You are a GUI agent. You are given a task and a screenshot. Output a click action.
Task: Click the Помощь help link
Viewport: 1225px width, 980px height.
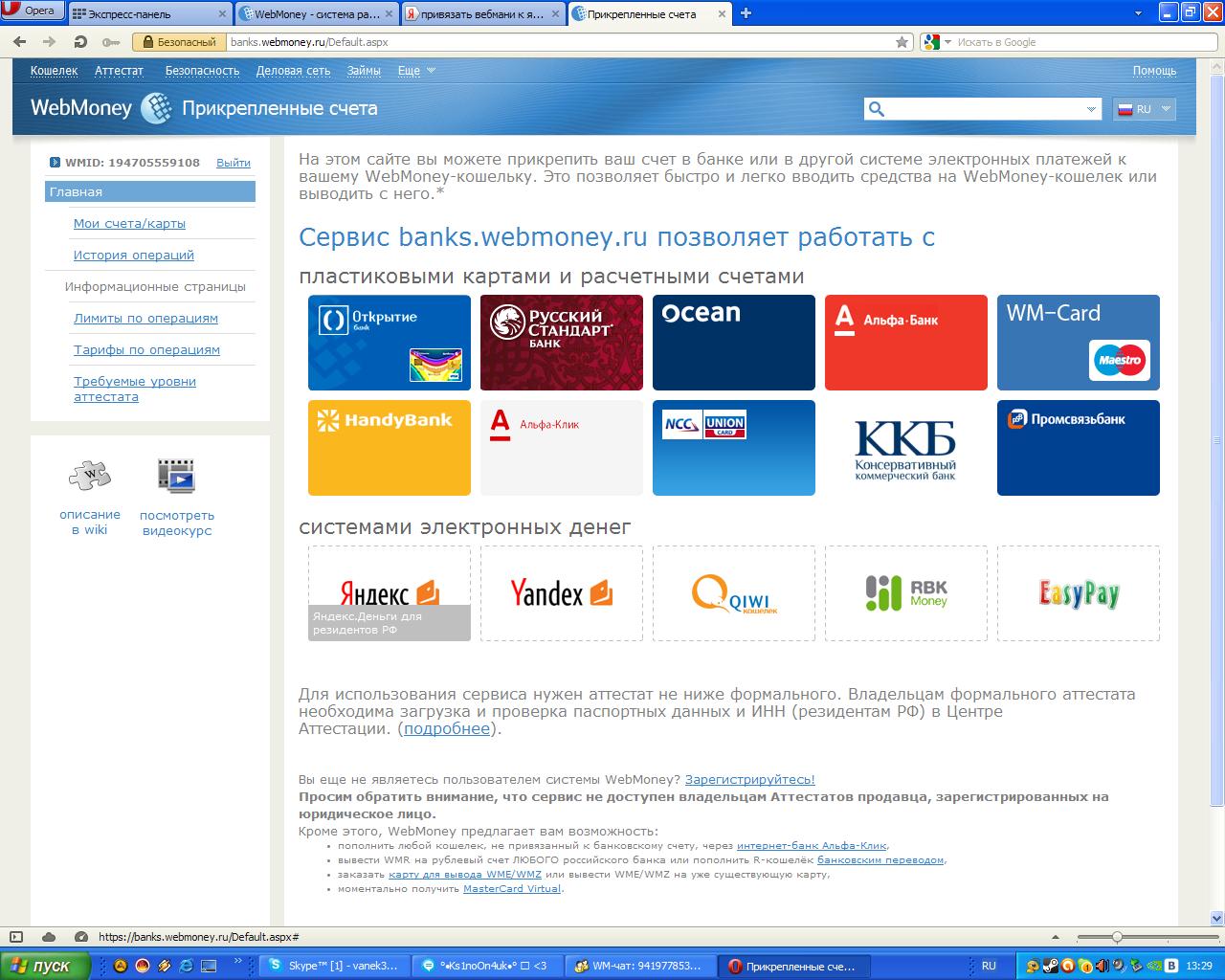pos(1154,71)
